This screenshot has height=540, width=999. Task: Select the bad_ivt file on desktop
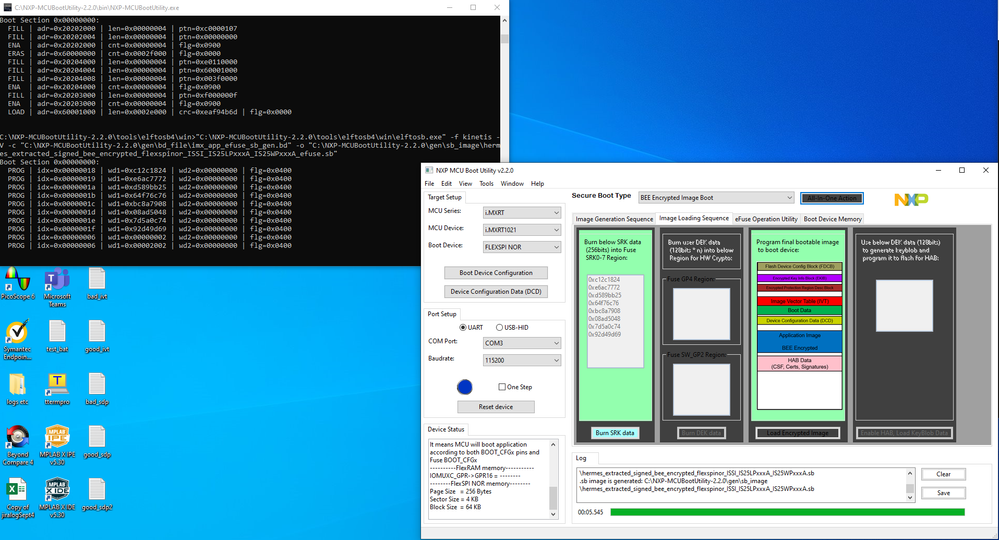point(97,283)
